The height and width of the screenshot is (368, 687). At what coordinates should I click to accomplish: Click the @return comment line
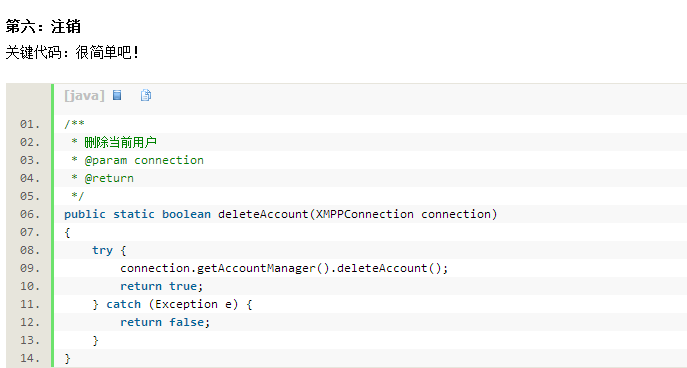(103, 178)
